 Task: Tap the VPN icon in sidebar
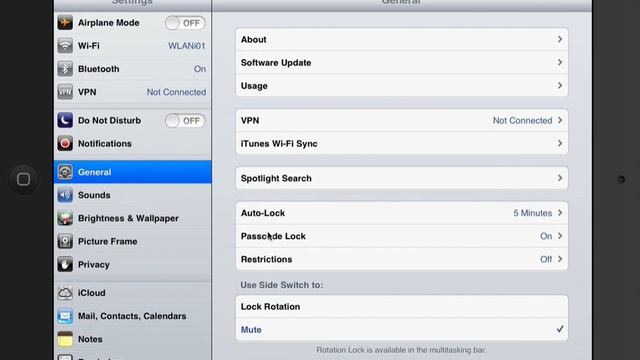65,92
